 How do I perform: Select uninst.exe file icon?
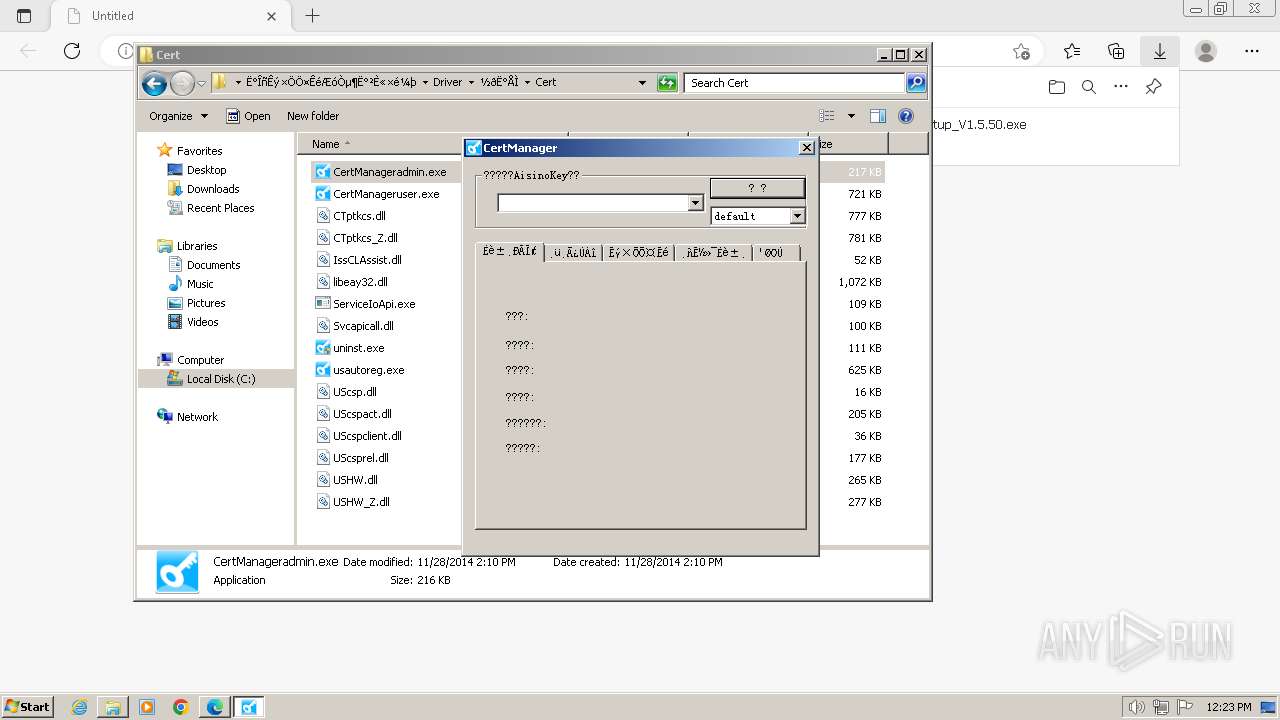[322, 348]
